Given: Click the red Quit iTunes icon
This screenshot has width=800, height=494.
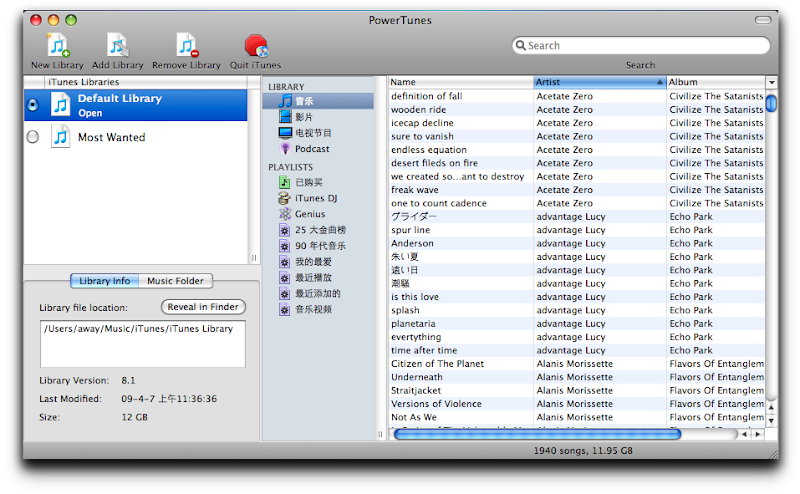Looking at the screenshot, I should tap(256, 46).
